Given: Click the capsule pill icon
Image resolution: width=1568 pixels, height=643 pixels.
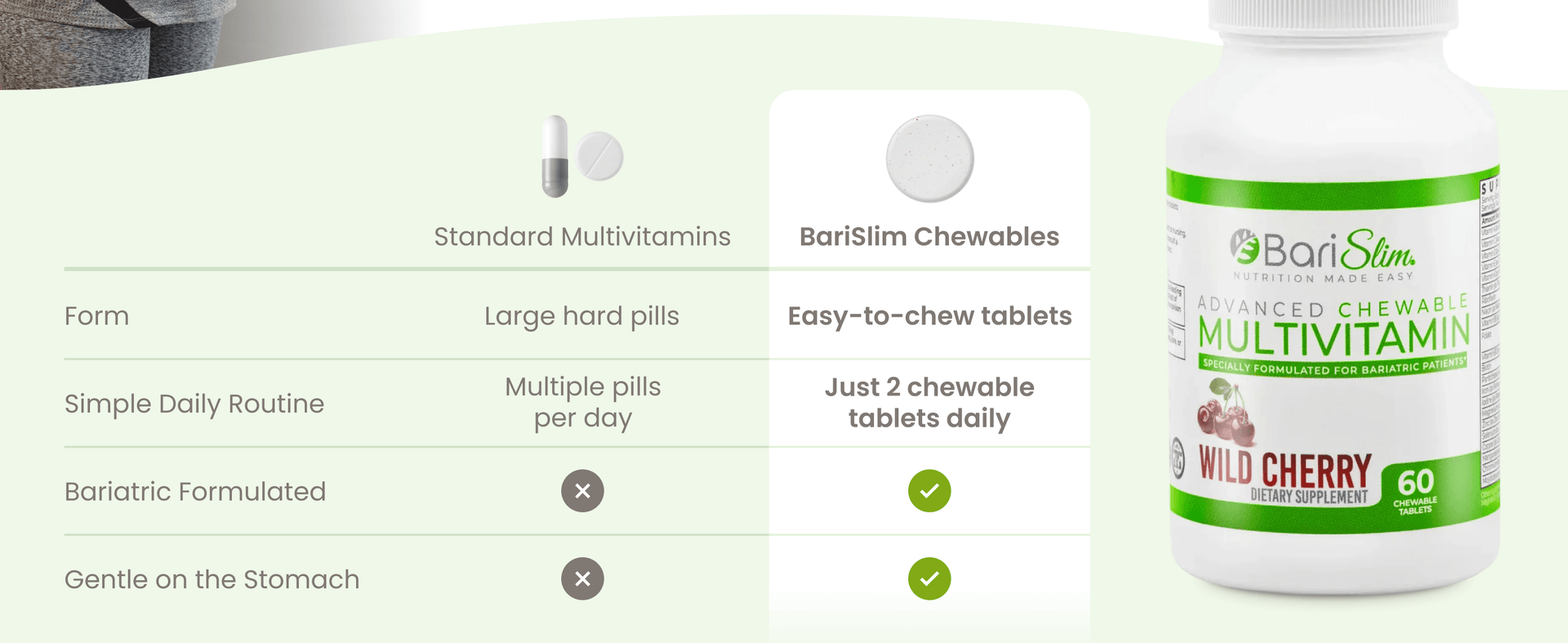Looking at the screenshot, I should (555, 156).
